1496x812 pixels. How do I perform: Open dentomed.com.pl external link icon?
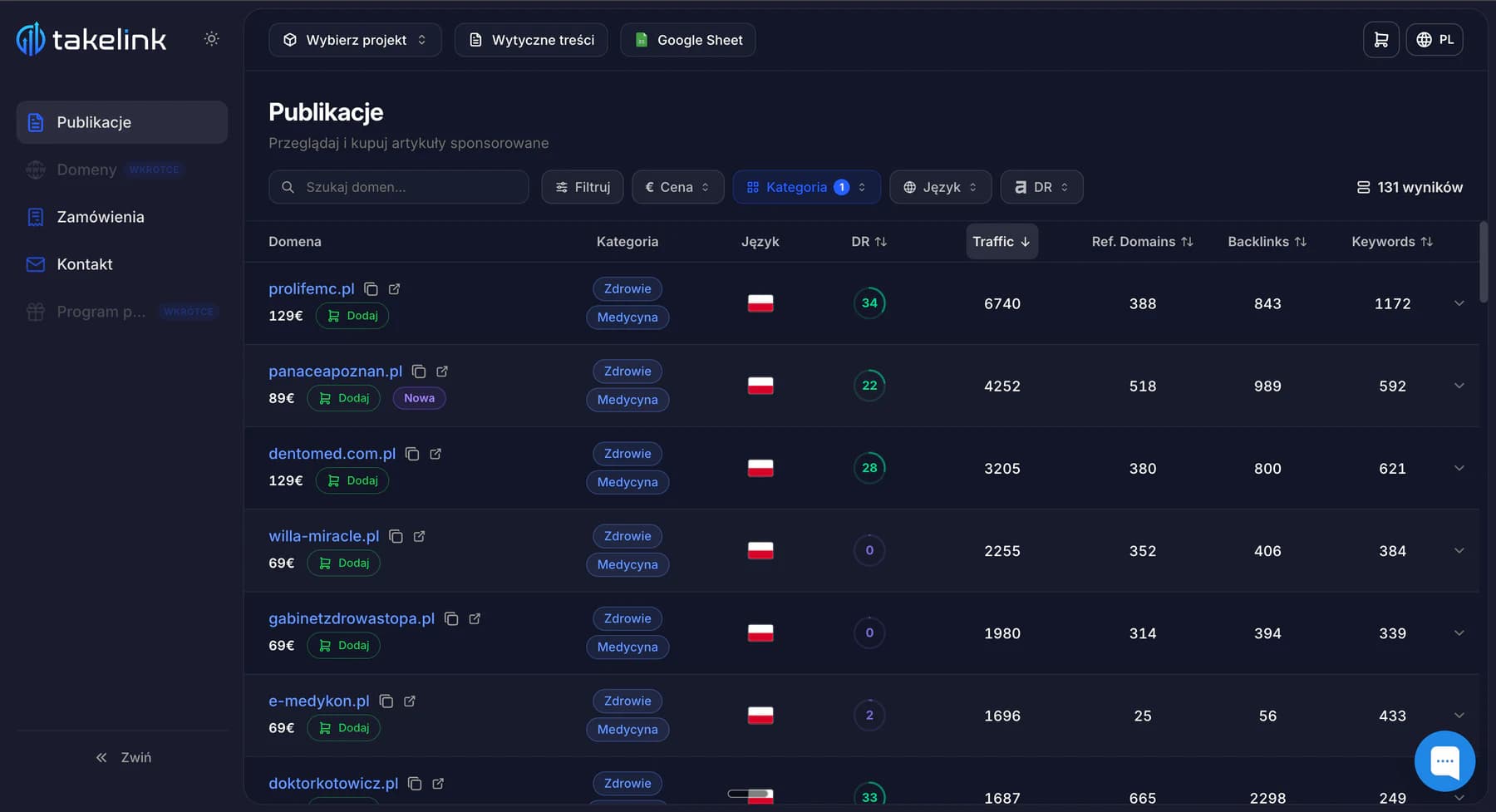pyautogui.click(x=436, y=454)
